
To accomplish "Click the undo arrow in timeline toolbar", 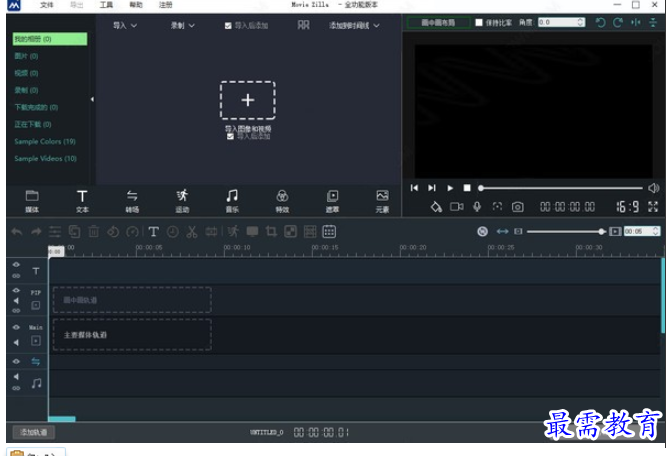I will [x=17, y=231].
